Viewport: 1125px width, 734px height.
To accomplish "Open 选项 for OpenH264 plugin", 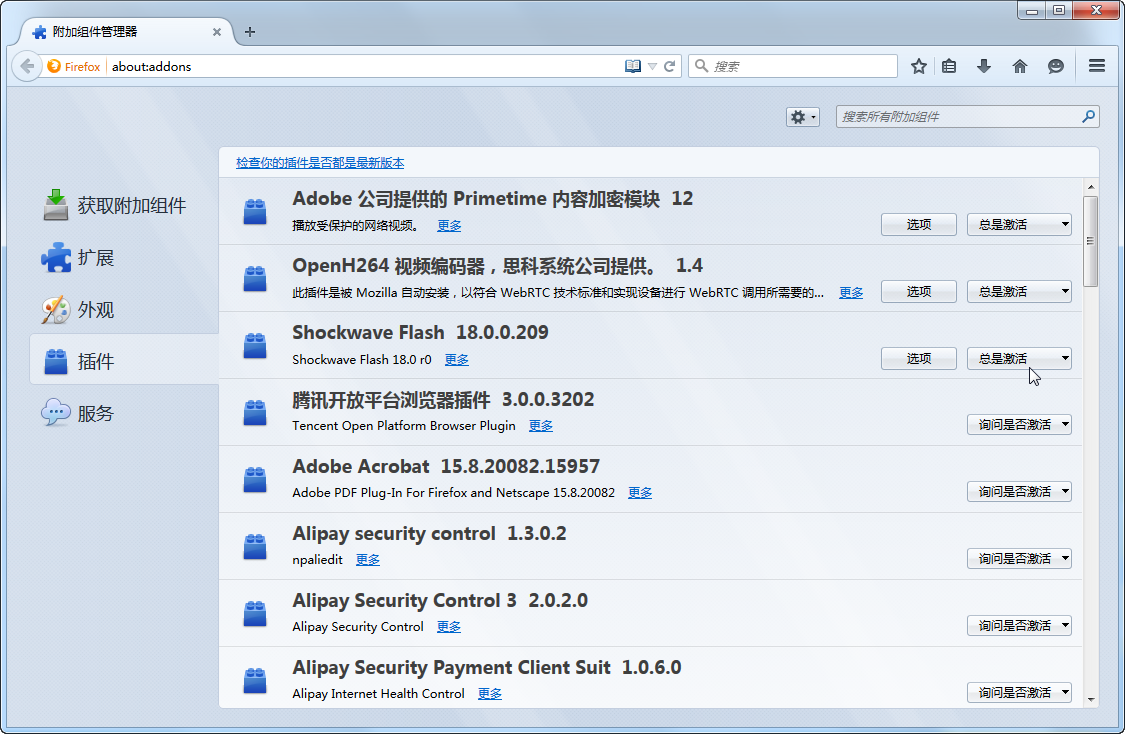I will [x=918, y=291].
